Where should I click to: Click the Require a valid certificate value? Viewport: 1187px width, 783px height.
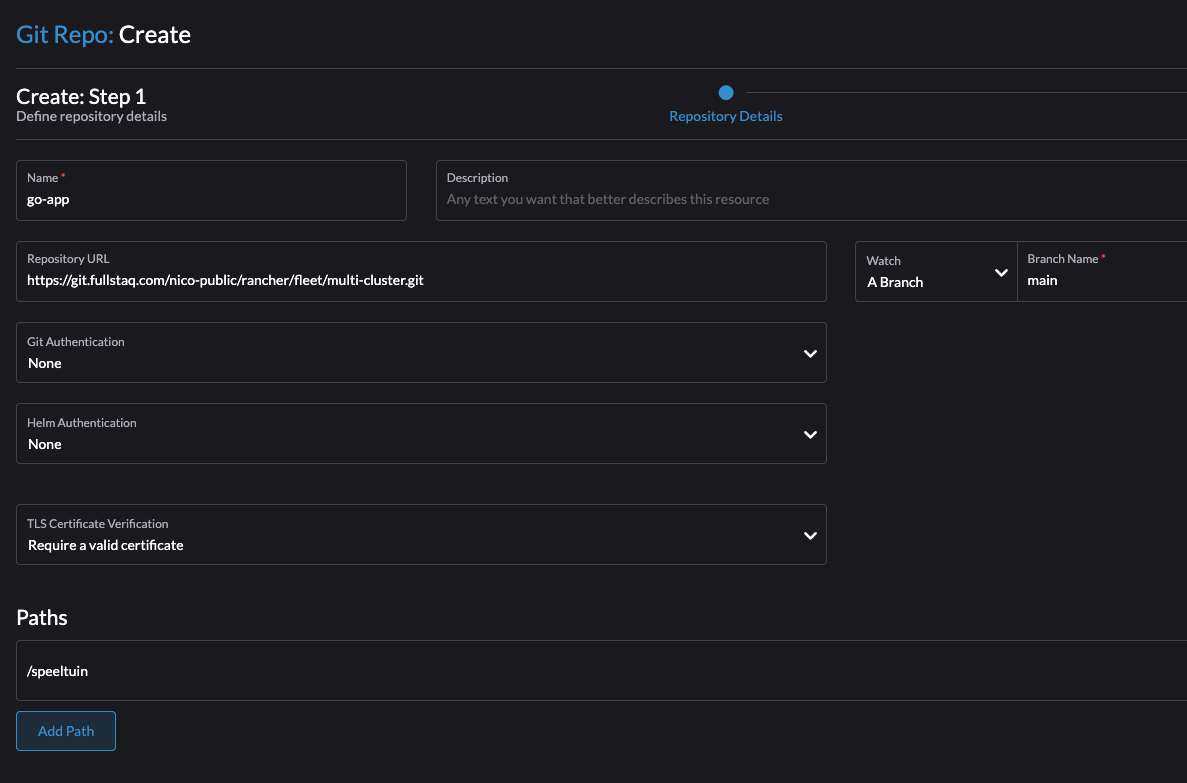click(x=105, y=545)
